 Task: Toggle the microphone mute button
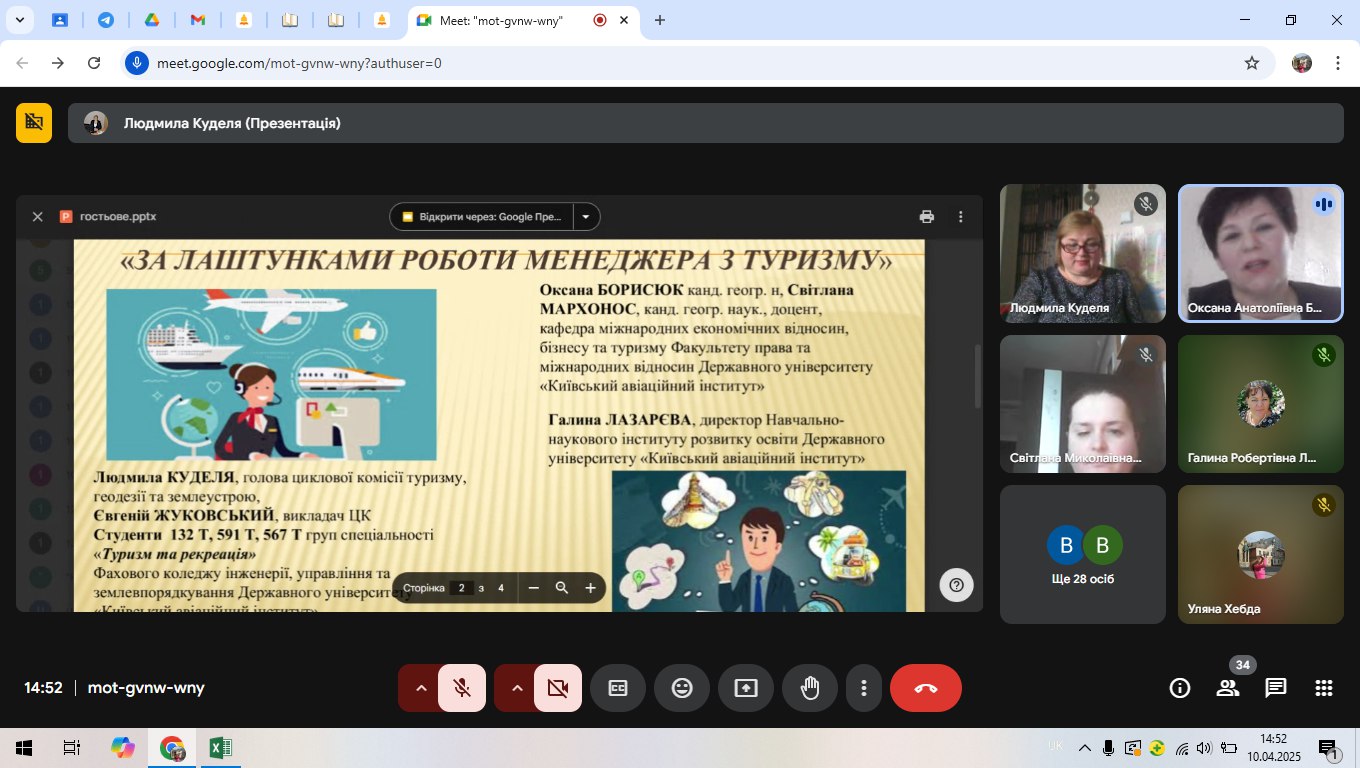(462, 688)
